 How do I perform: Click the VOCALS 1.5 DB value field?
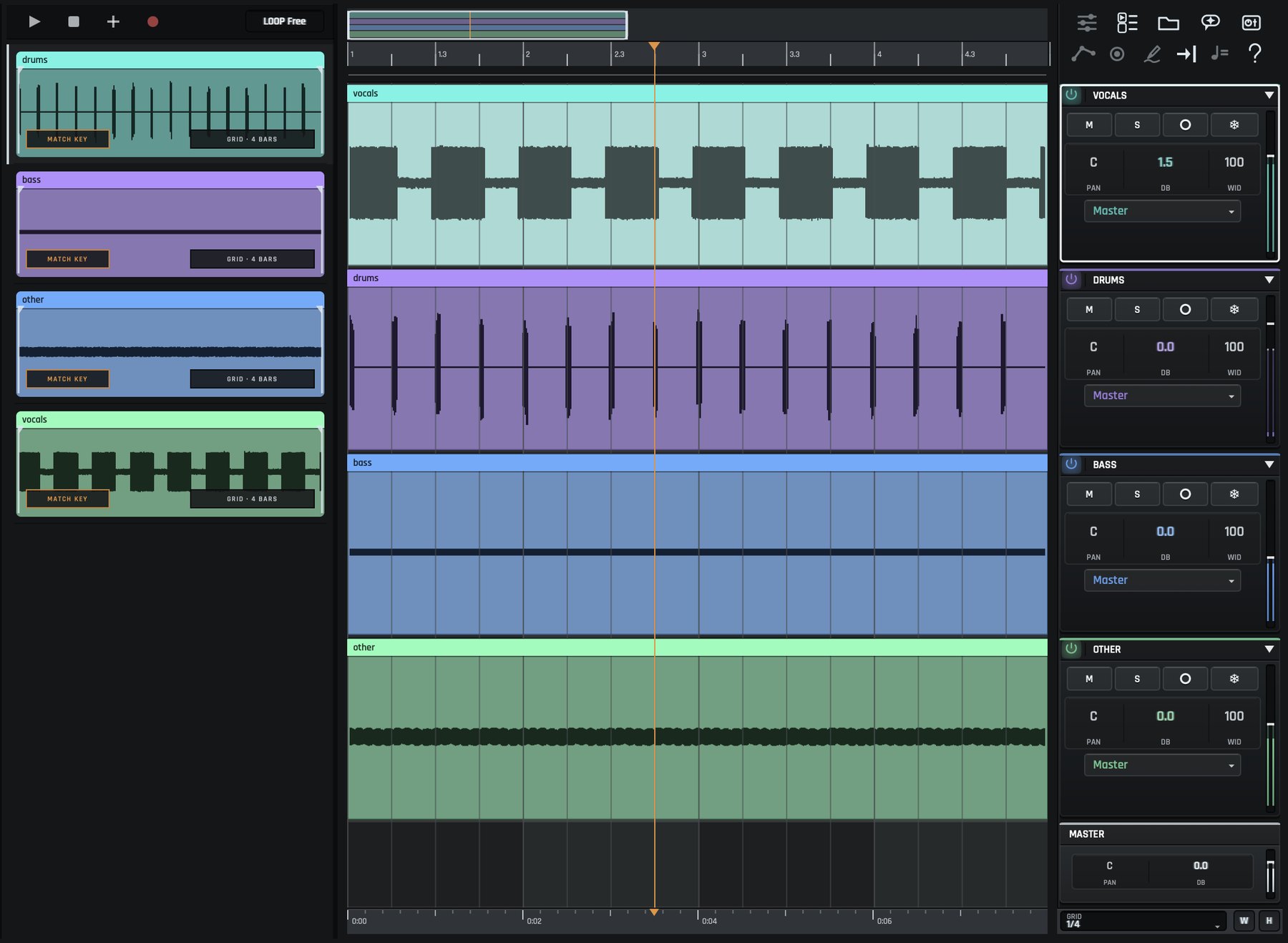click(1165, 162)
